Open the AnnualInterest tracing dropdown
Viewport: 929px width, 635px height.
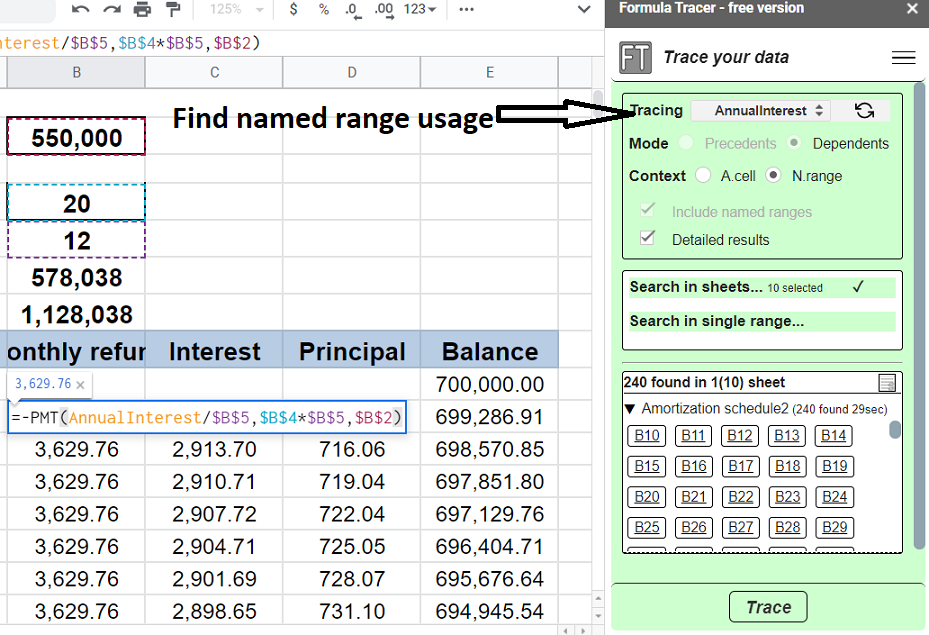[761, 111]
